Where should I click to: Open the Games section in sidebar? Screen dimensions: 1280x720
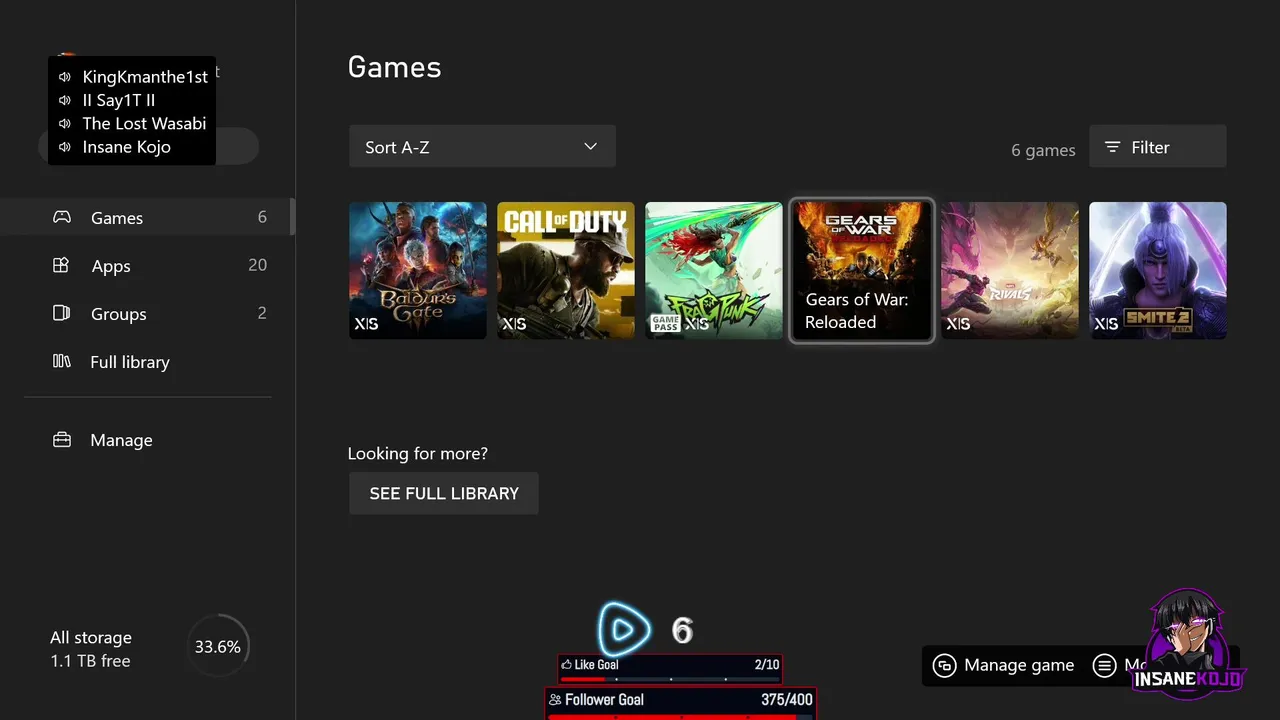coord(147,217)
